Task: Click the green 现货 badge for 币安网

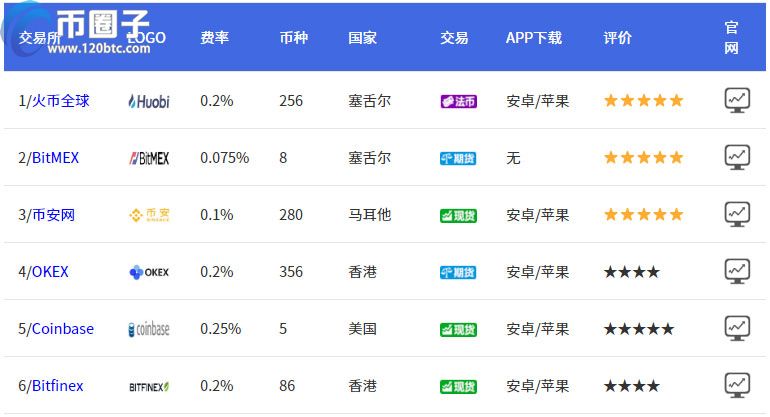Action: point(458,215)
